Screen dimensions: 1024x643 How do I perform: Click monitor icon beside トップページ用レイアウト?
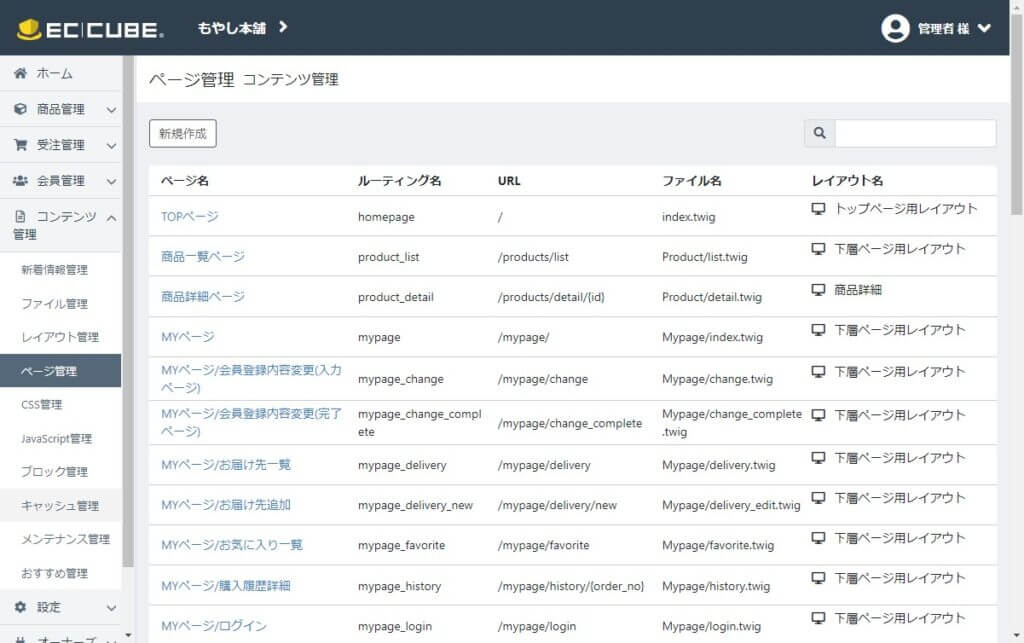pos(819,209)
